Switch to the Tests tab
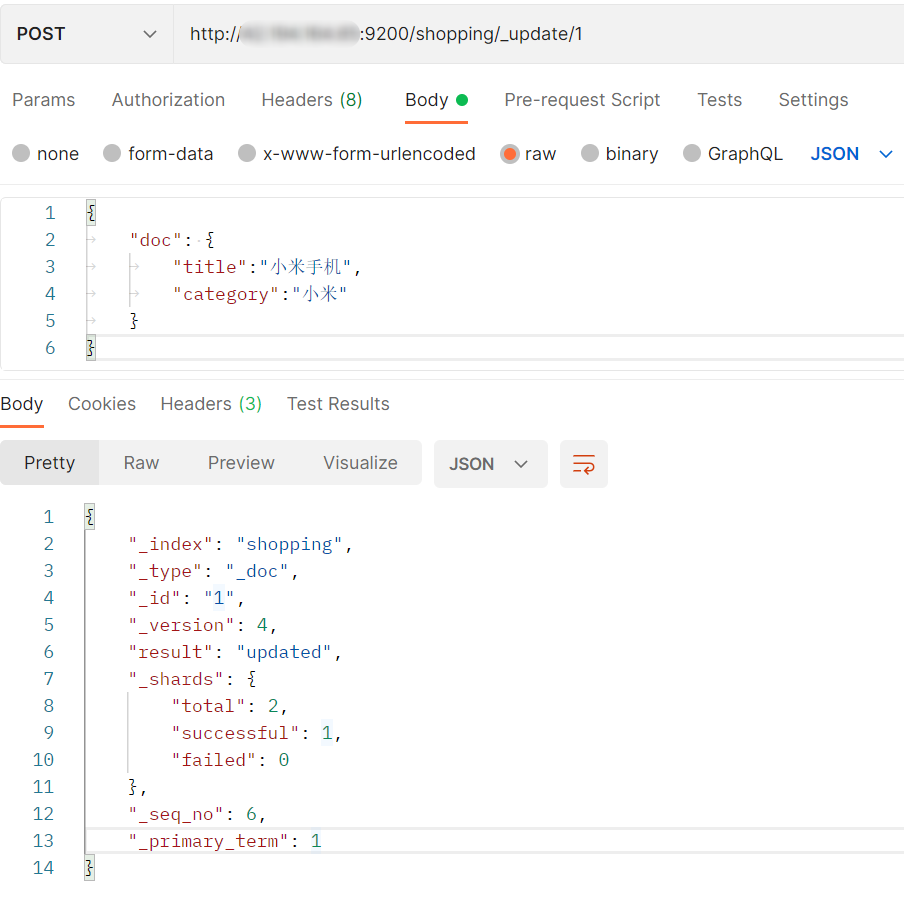 tap(719, 100)
